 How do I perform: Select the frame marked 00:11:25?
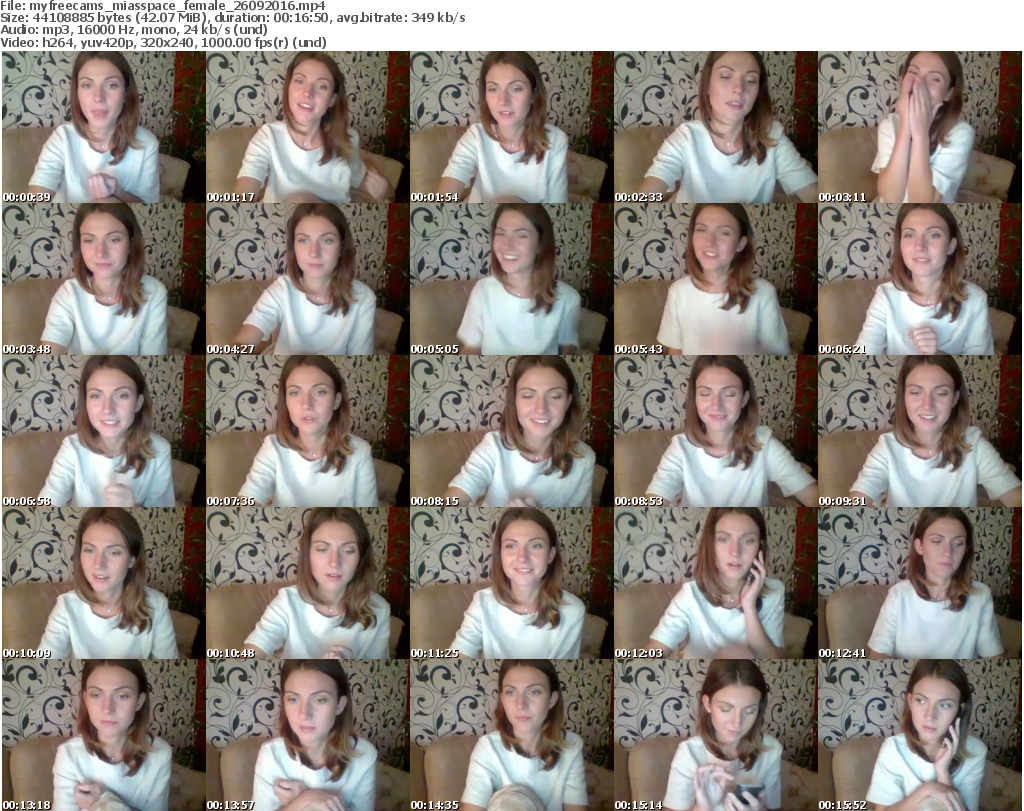(x=511, y=583)
